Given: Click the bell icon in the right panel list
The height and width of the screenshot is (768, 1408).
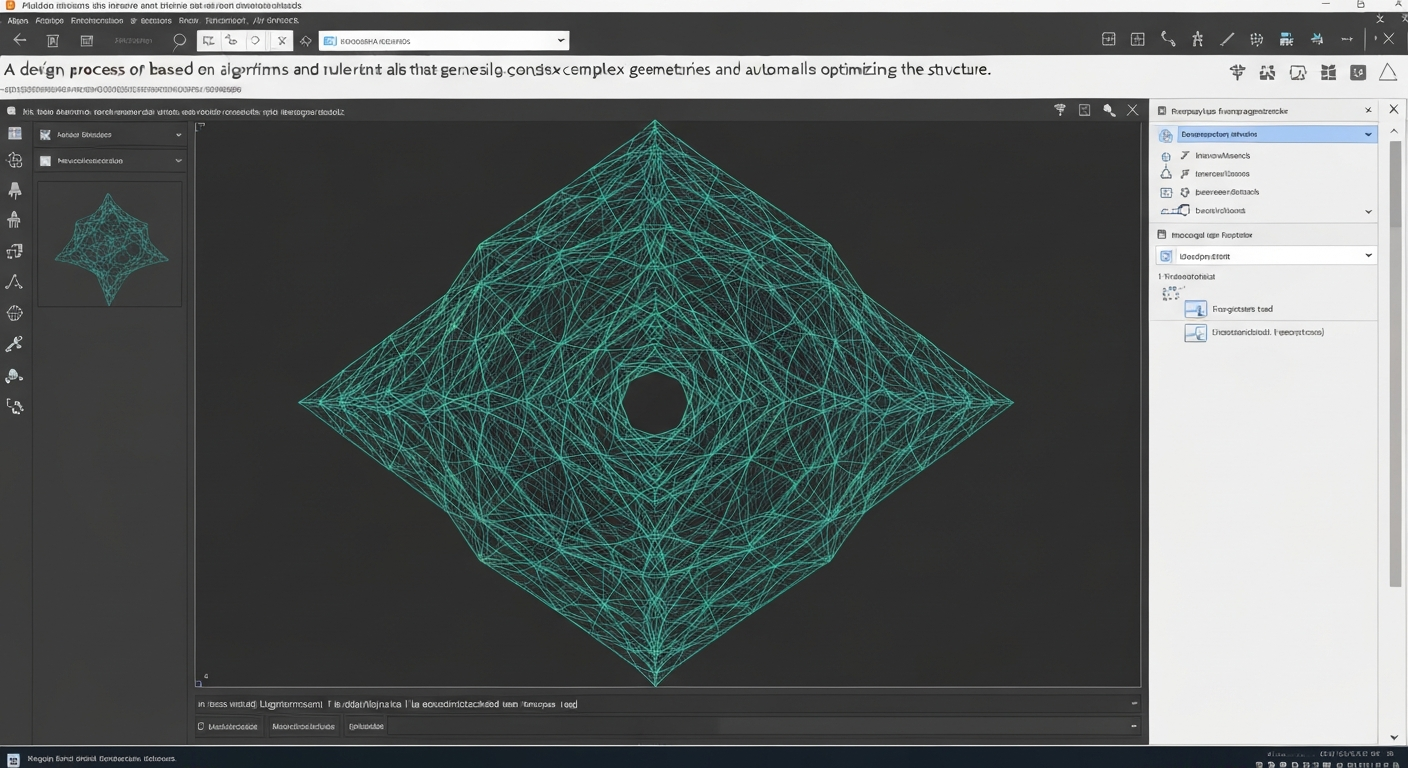Looking at the screenshot, I should [1166, 173].
